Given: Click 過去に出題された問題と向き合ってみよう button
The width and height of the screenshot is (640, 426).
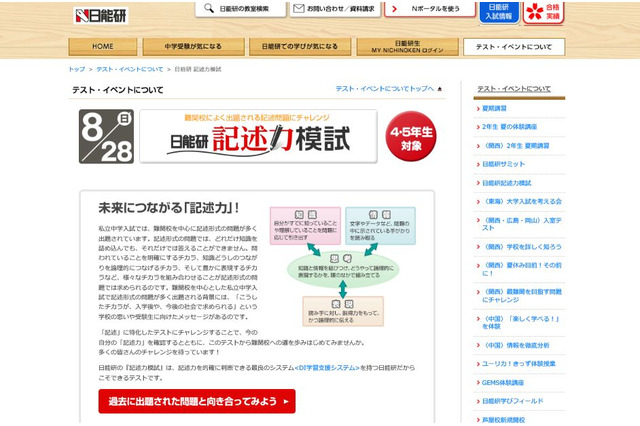Looking at the screenshot, I should tap(197, 401).
